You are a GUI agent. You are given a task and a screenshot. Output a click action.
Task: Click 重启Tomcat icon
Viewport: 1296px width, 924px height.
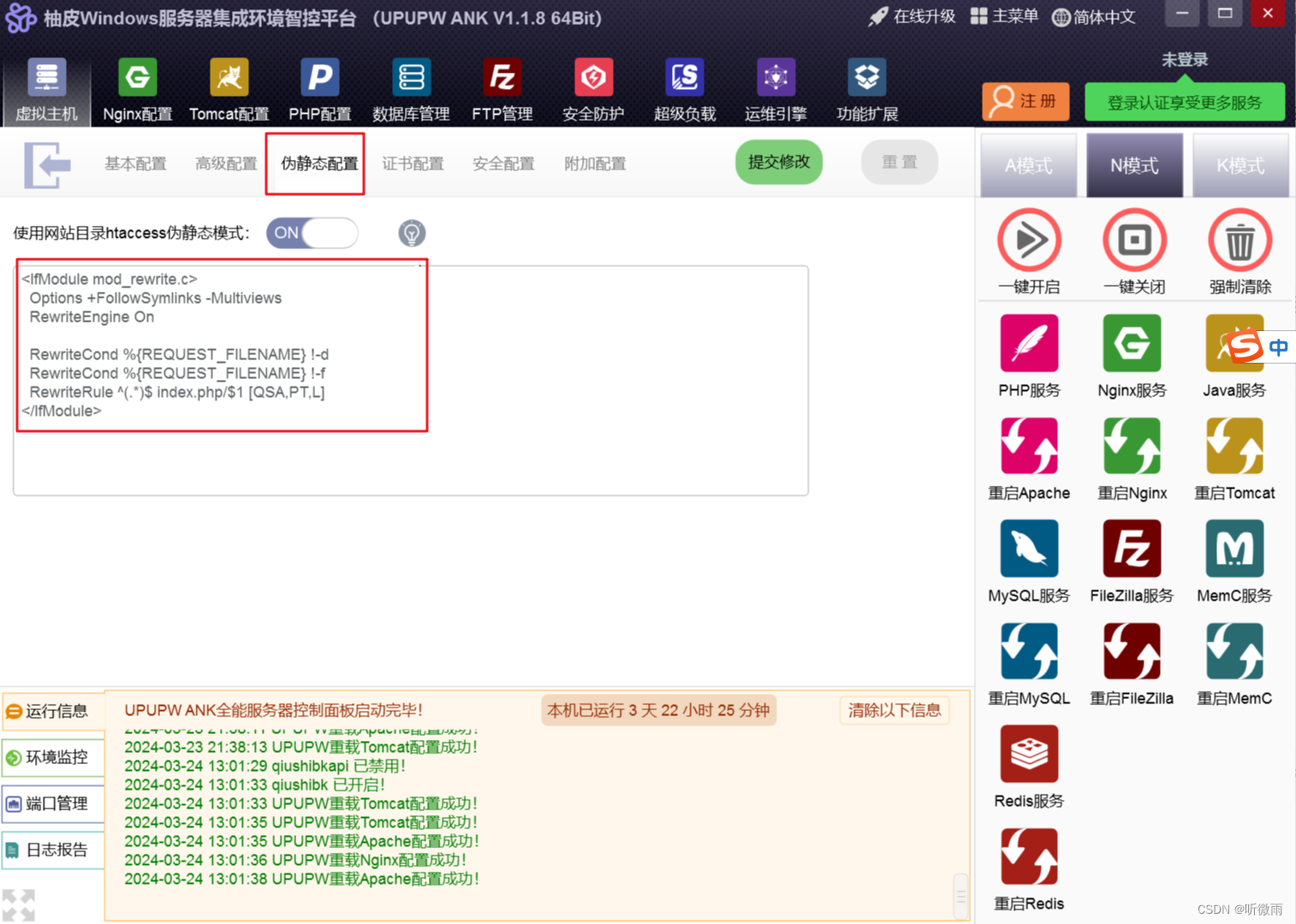[x=1234, y=446]
